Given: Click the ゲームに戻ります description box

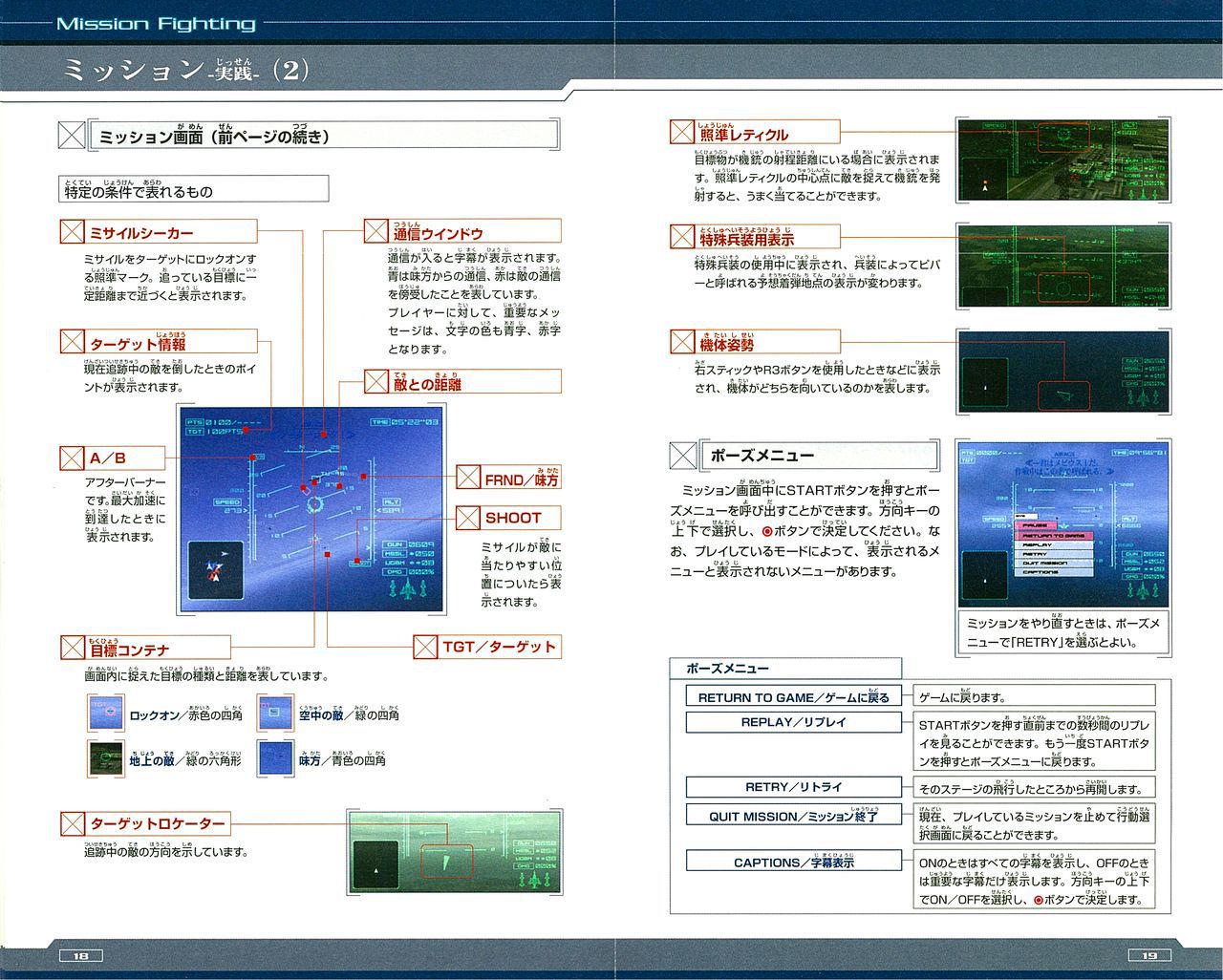Looking at the screenshot, I should pos(1033,697).
